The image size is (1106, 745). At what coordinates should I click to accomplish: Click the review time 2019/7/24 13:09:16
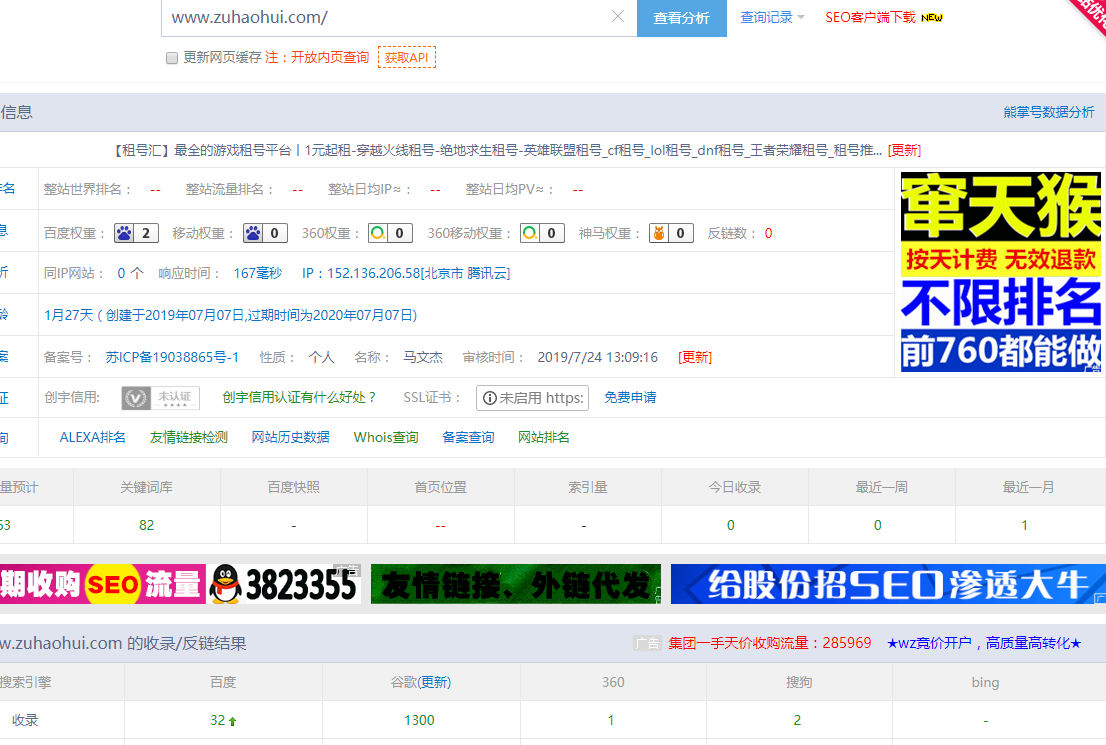(597, 357)
